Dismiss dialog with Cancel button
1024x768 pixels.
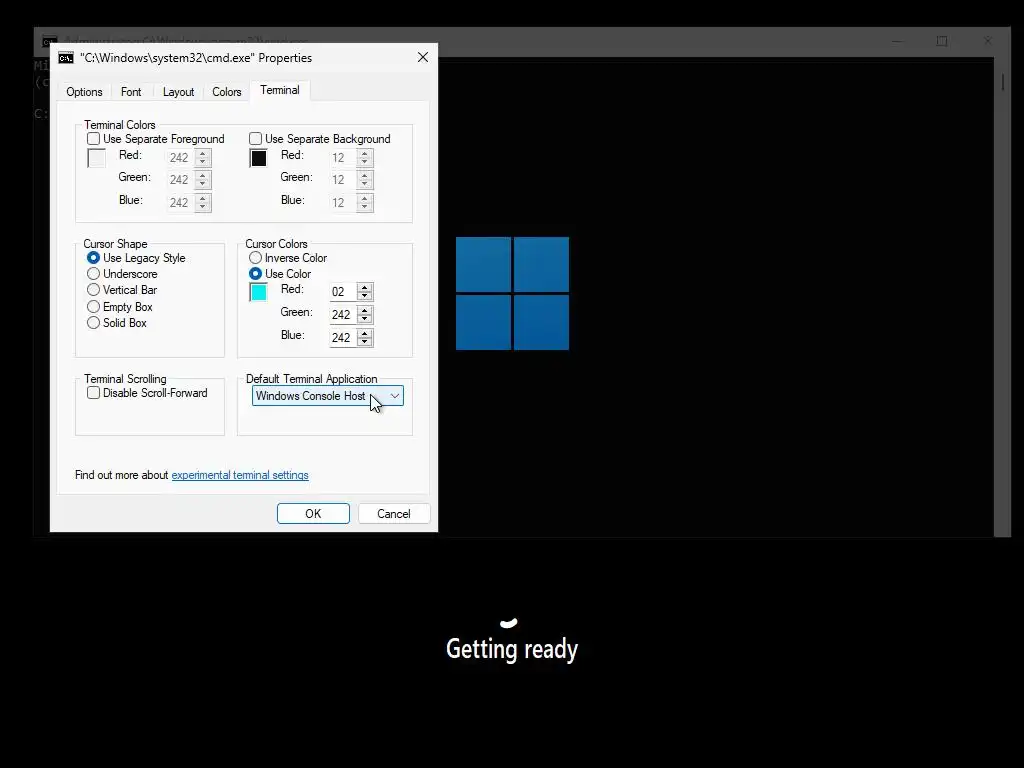tap(394, 514)
